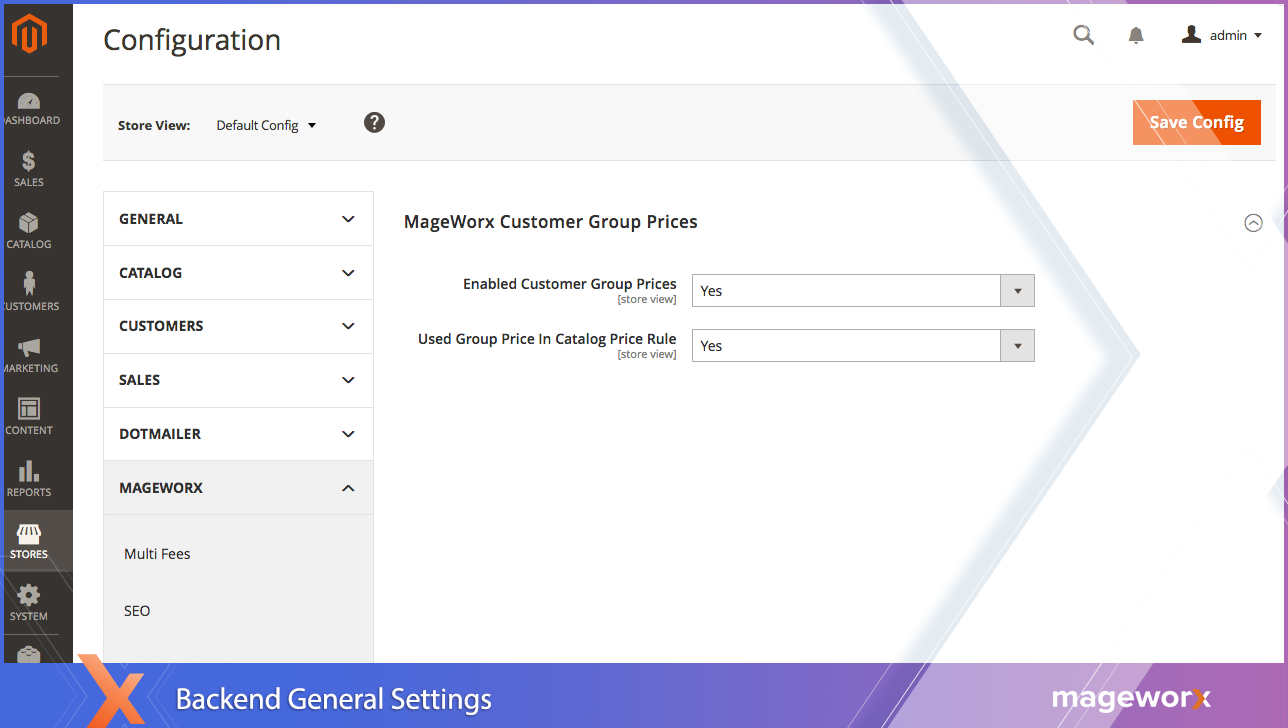The width and height of the screenshot is (1288, 728).
Task: Expand the General configuration section
Action: point(238,219)
